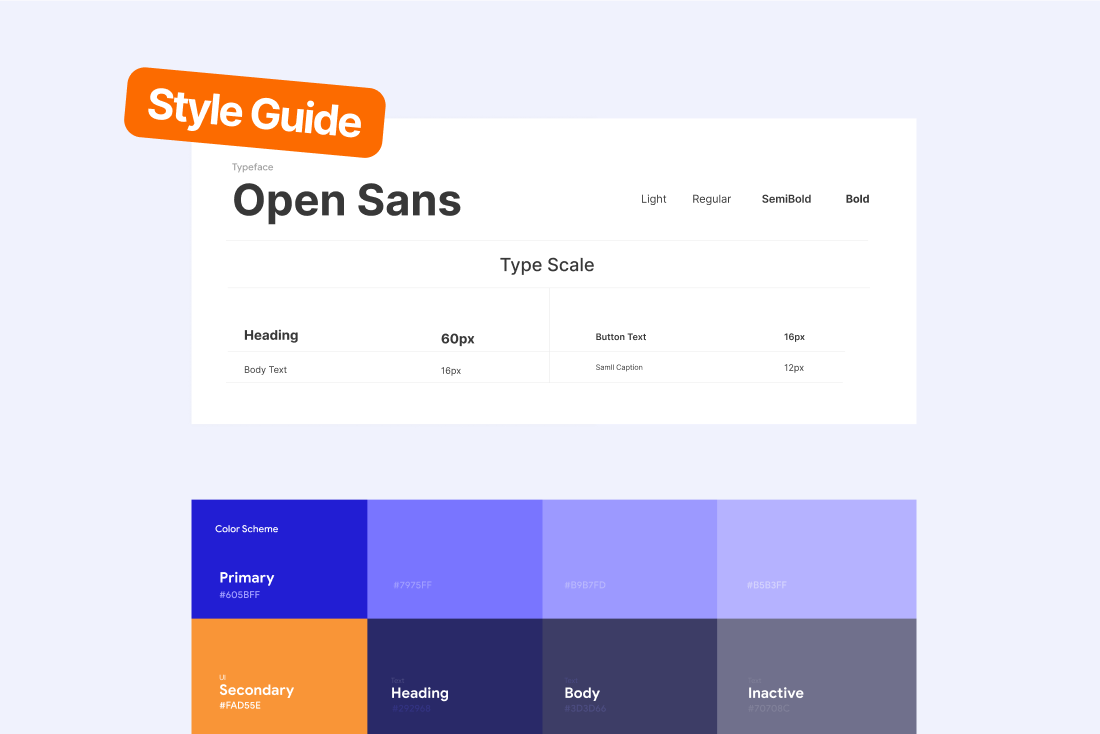Choose the Light font weight
The height and width of the screenshot is (734, 1100).
(x=653, y=199)
